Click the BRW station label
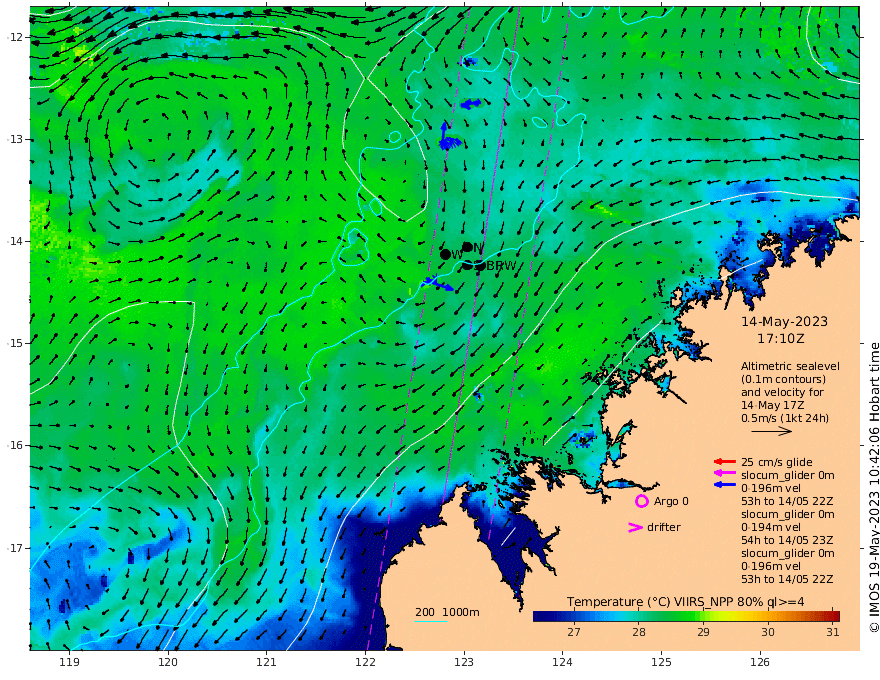 501,266
